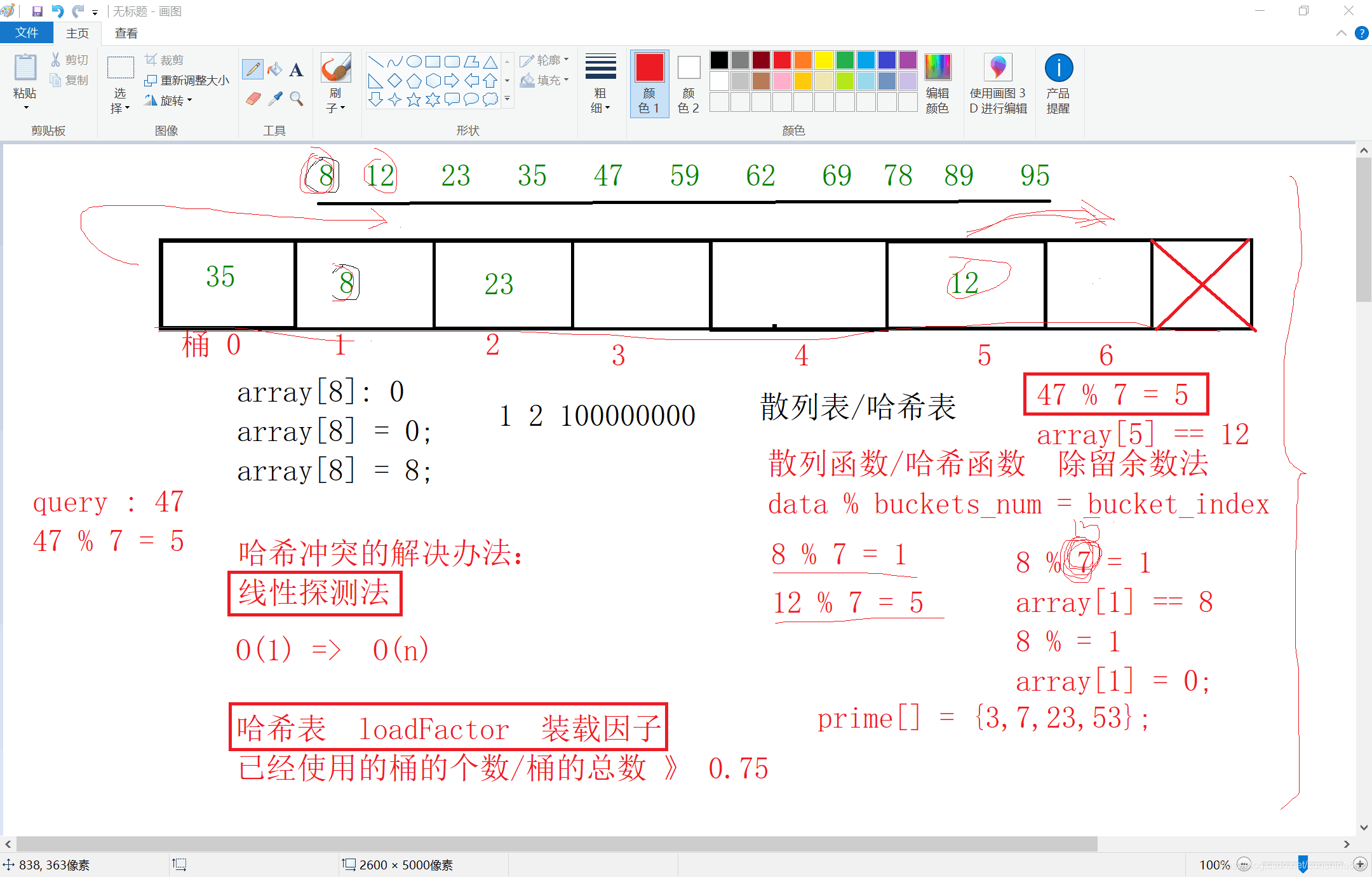Select the Color picker eyedropper tool
Image resolution: width=1372 pixels, height=877 pixels.
click(275, 99)
